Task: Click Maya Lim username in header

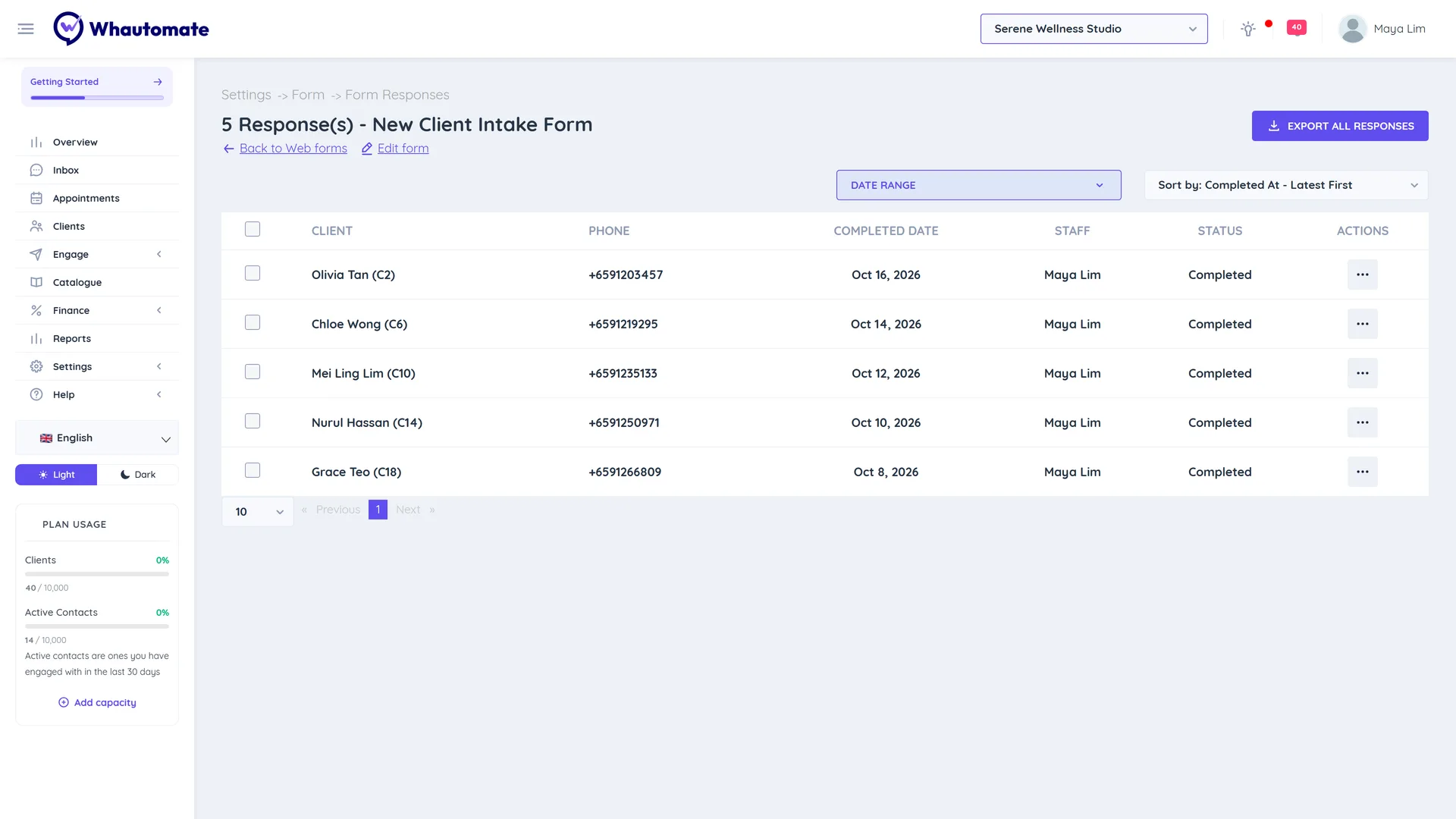Action: 1399,29
